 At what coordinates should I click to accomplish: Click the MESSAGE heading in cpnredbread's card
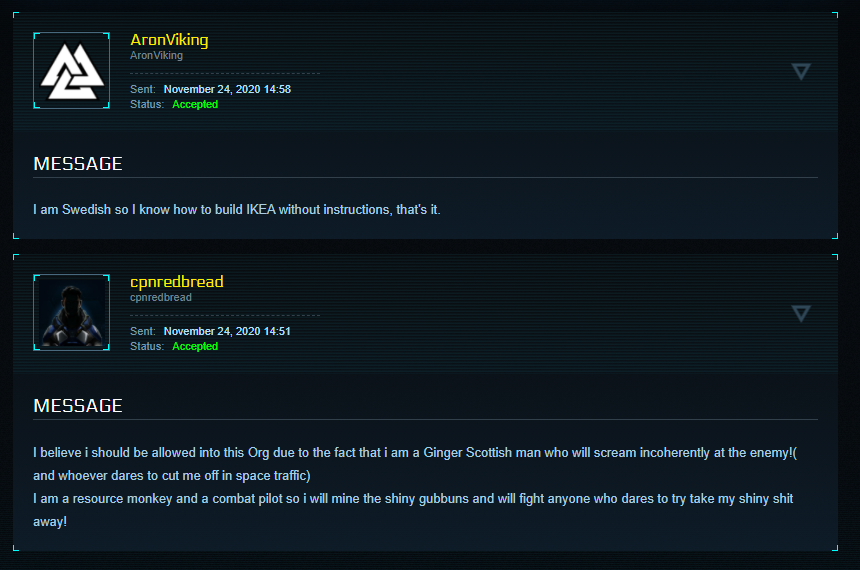78,405
